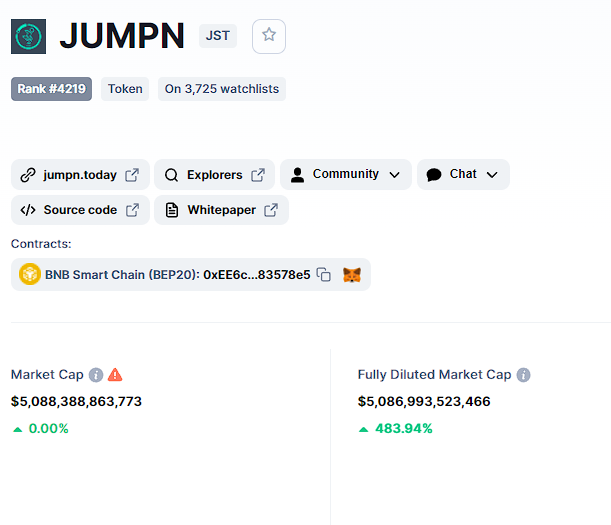Click the Explorers magnifier icon
Viewport: 611px width, 525px height.
[171, 175]
